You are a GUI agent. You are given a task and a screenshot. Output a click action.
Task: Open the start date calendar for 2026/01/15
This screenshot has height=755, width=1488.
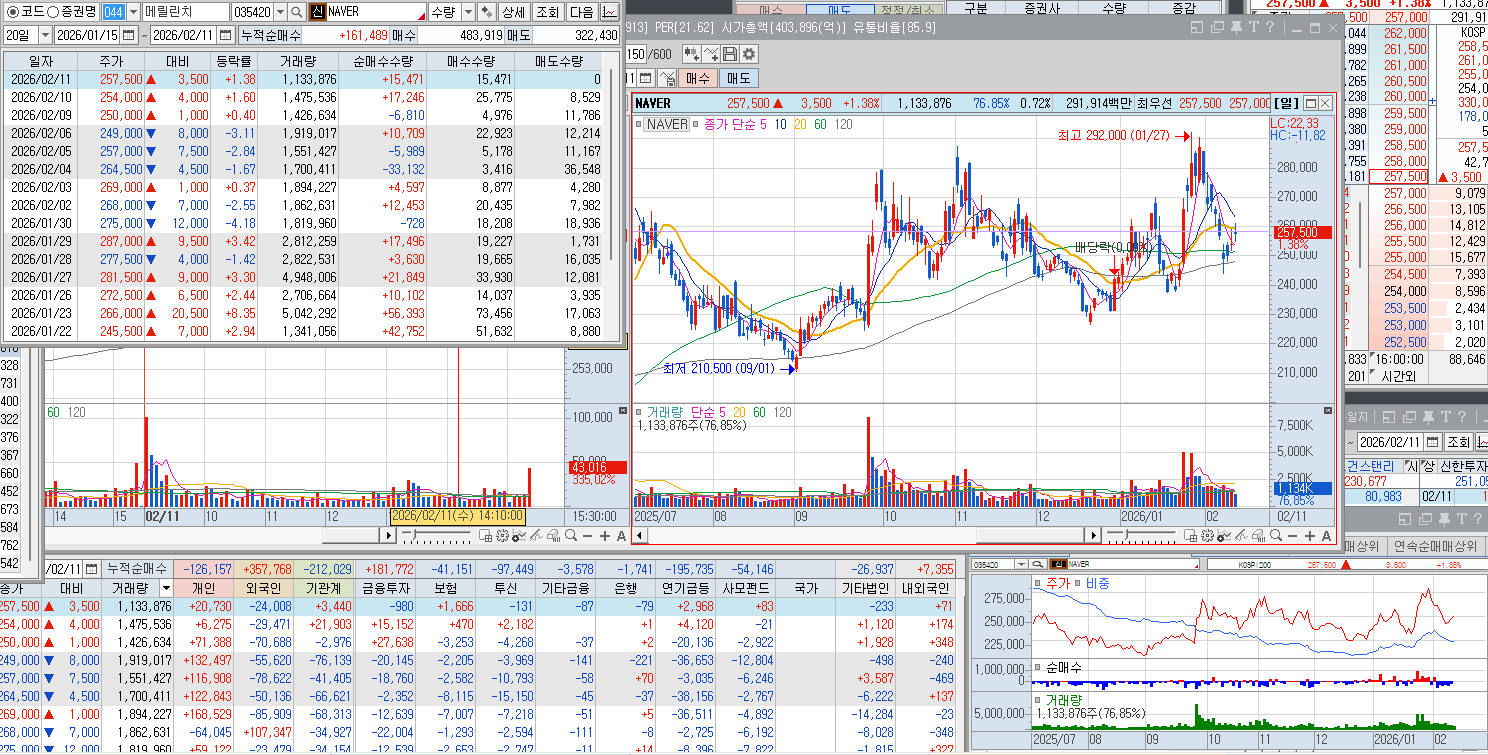click(x=129, y=35)
